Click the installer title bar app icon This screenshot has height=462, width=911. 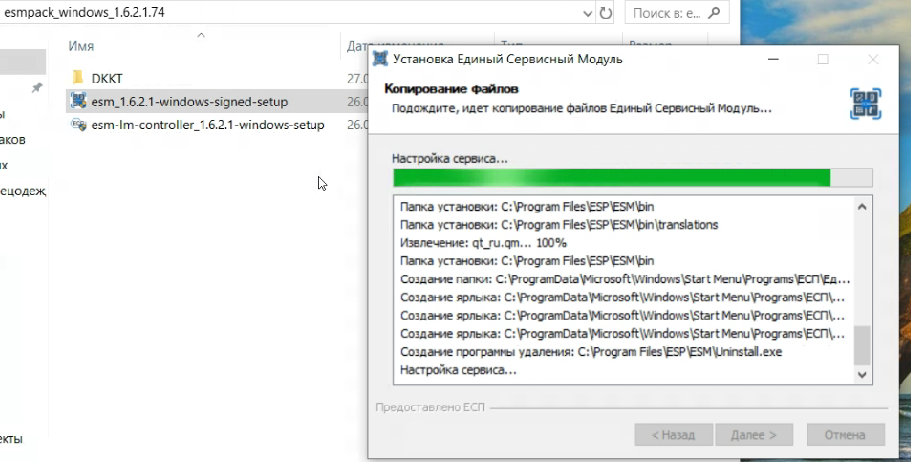380,59
